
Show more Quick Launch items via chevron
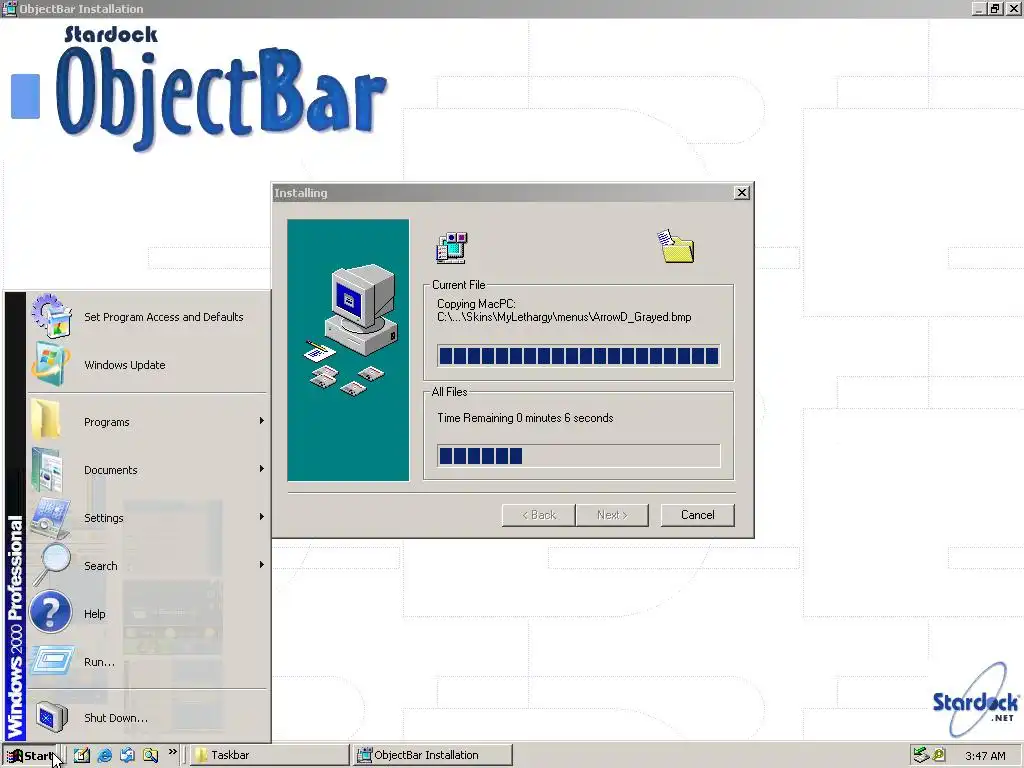click(172, 752)
